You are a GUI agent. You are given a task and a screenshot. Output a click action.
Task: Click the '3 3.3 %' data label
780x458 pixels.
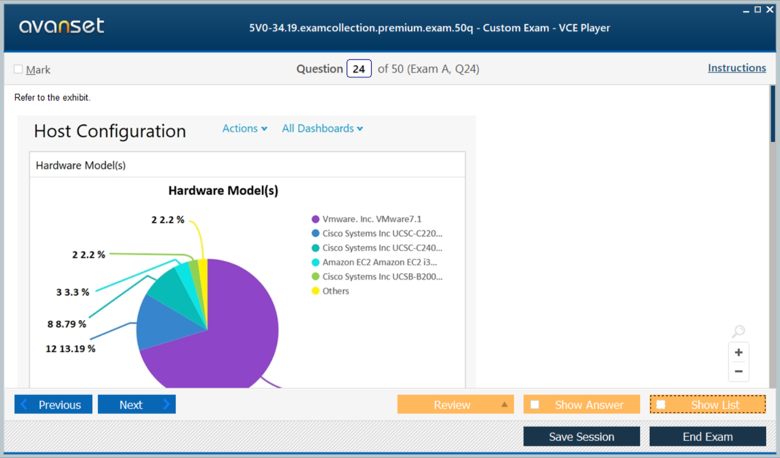(x=73, y=292)
